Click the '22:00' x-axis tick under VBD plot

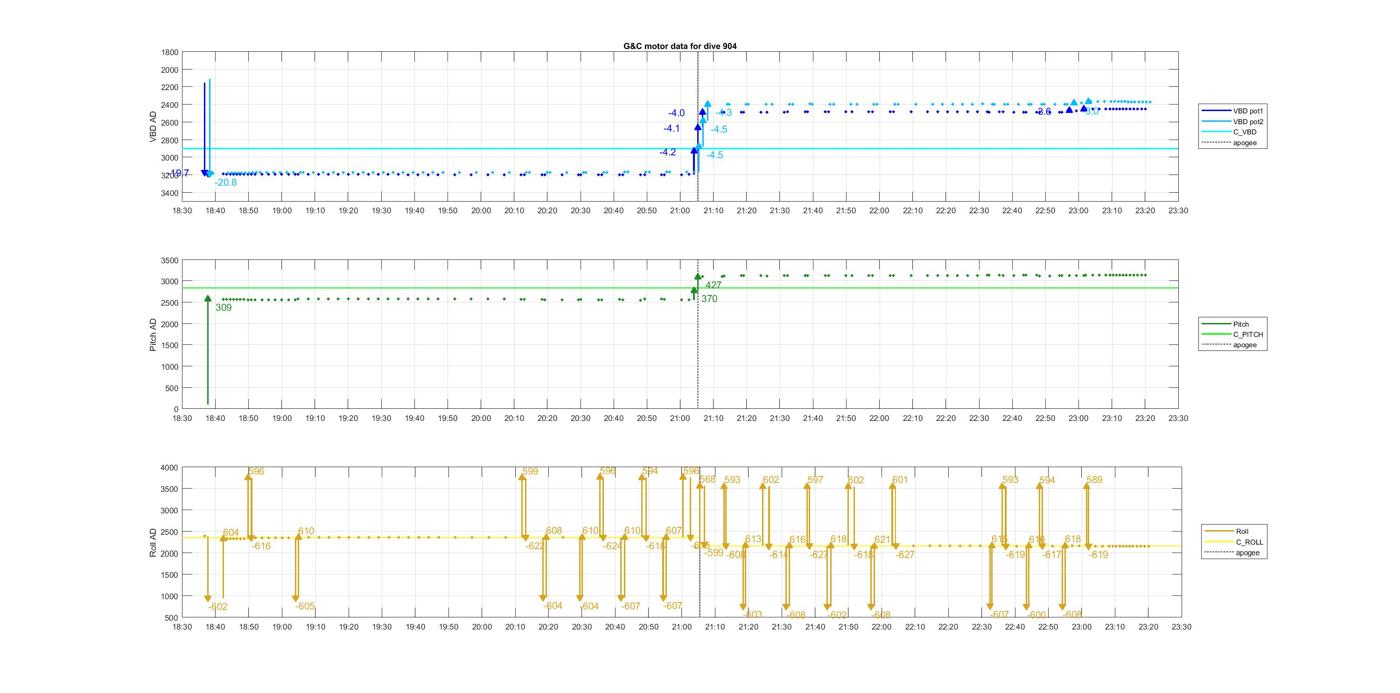[x=880, y=211]
